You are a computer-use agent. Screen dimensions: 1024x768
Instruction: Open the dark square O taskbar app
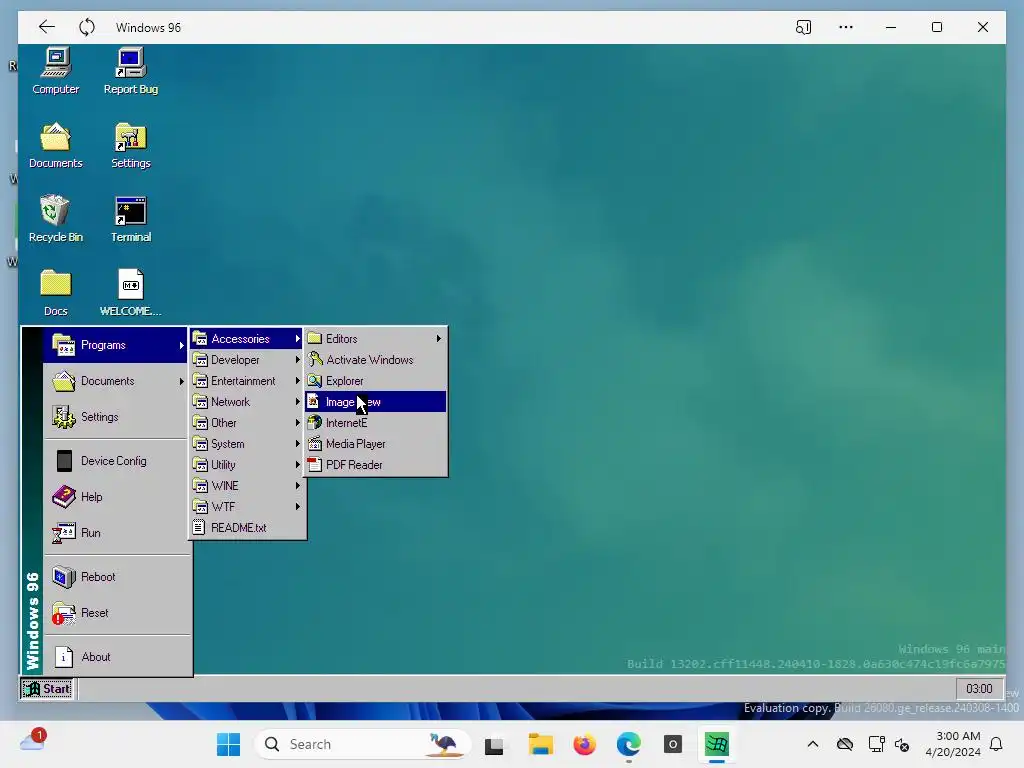point(673,744)
